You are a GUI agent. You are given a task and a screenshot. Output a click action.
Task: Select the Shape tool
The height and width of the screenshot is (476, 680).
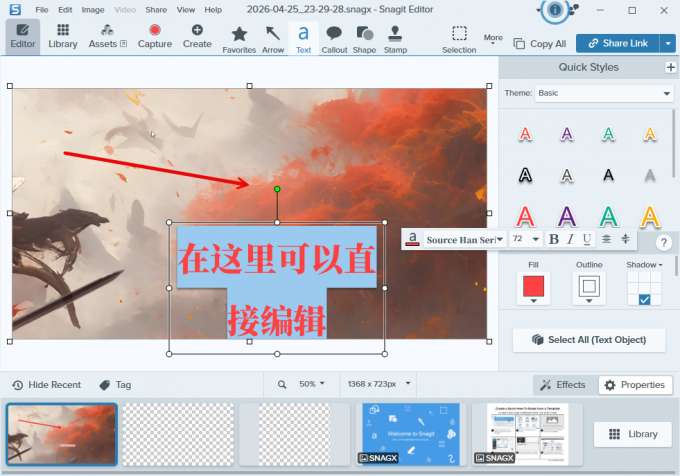364,39
